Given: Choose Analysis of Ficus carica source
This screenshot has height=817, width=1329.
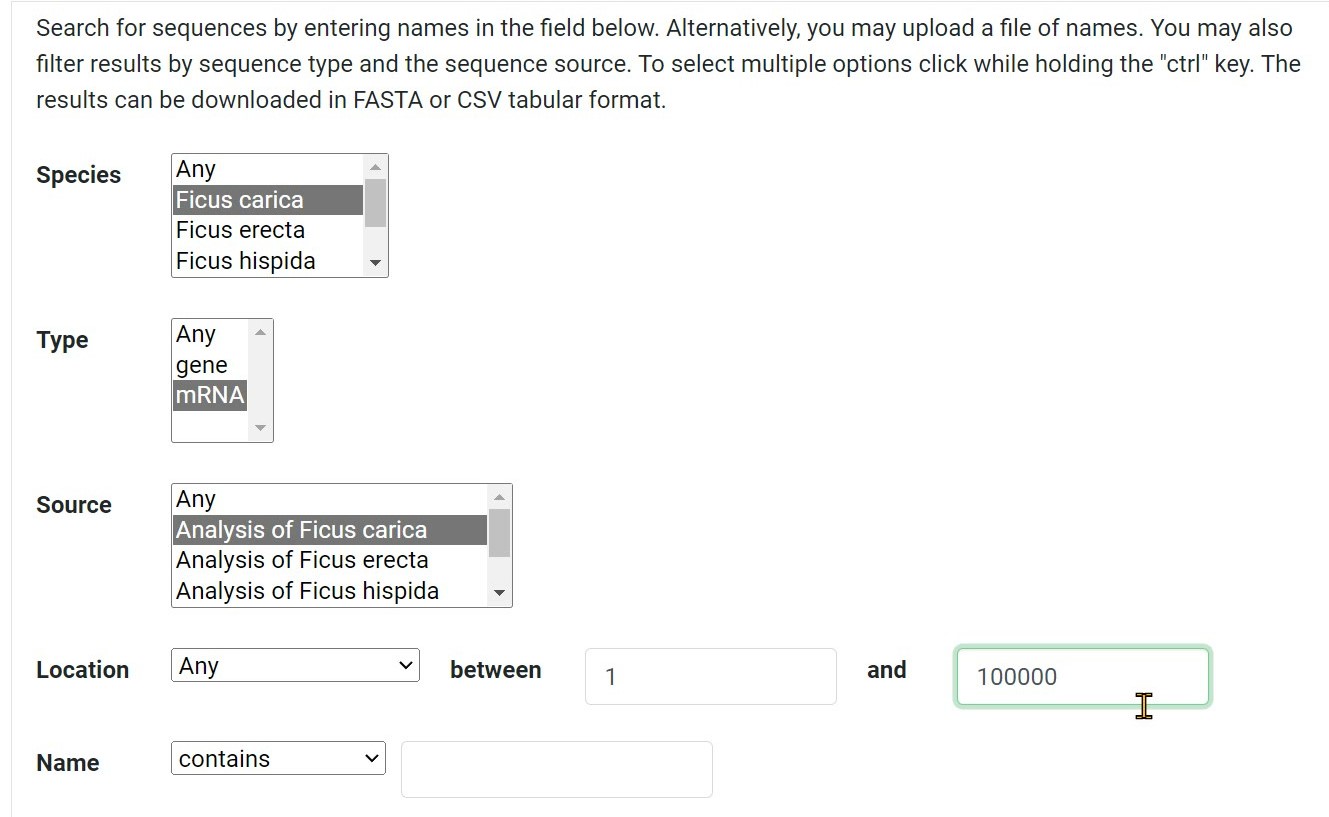Looking at the screenshot, I should click(x=329, y=530).
